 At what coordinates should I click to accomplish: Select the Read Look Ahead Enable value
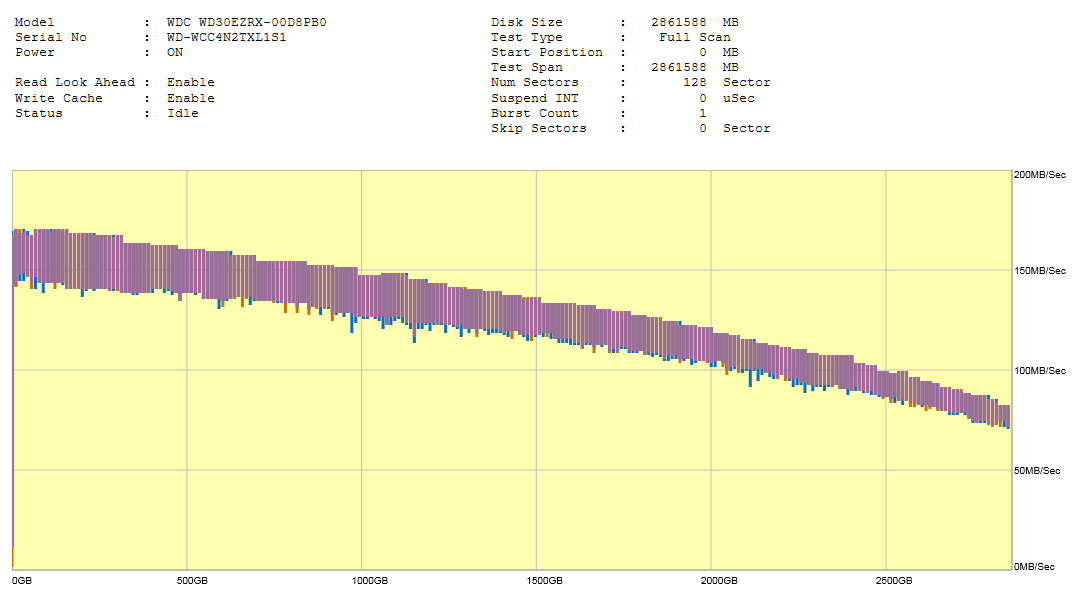(x=190, y=82)
